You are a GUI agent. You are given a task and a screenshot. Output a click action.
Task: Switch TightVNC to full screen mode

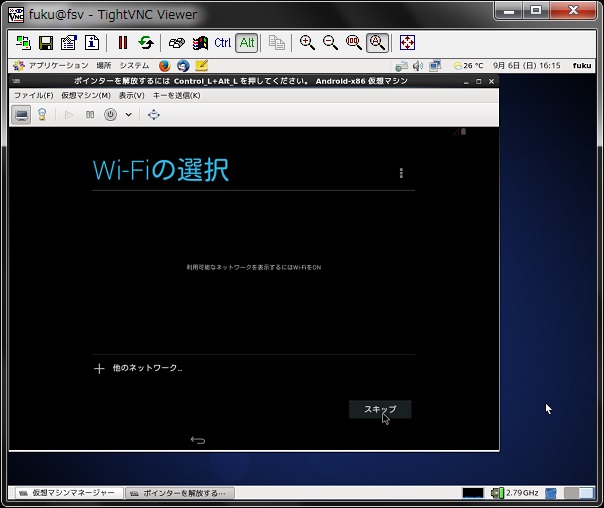coord(407,43)
